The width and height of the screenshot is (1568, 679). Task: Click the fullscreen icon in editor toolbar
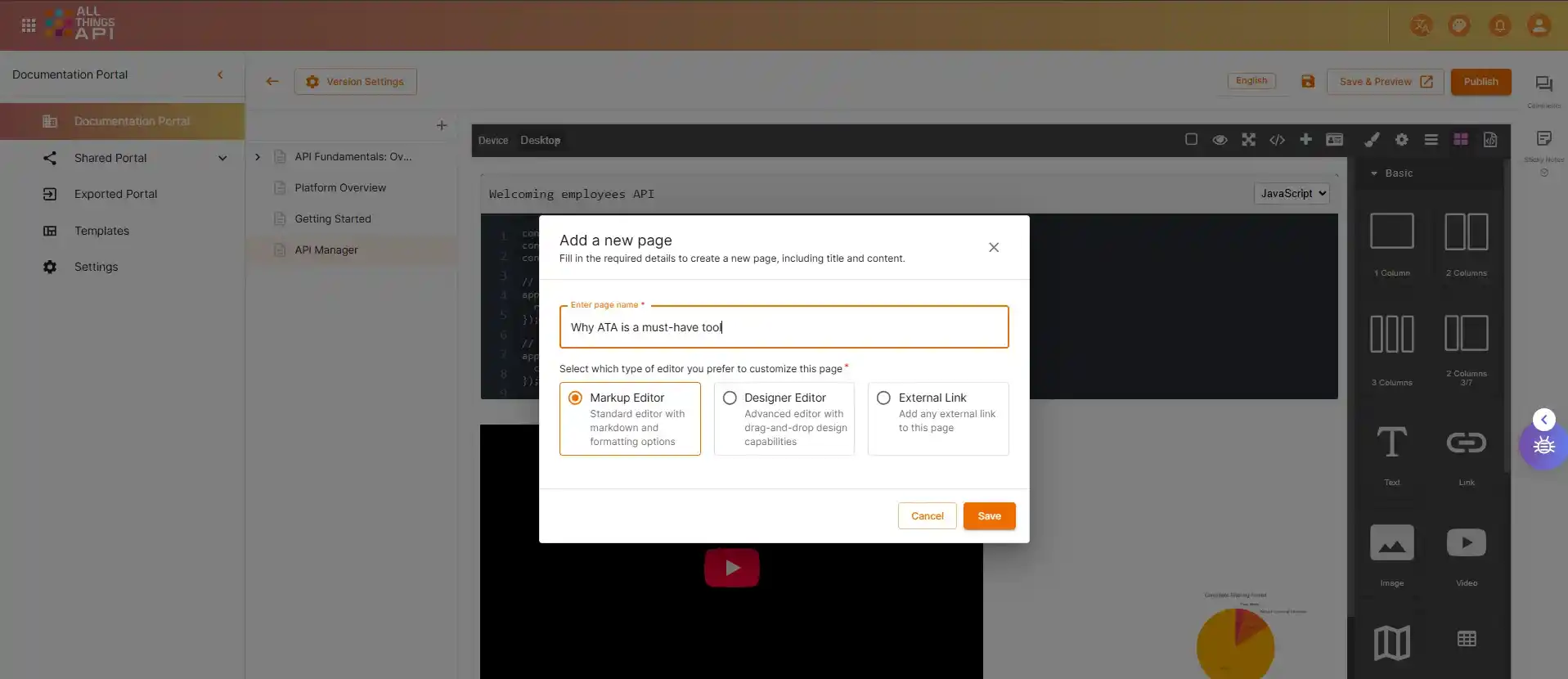pos(1248,140)
